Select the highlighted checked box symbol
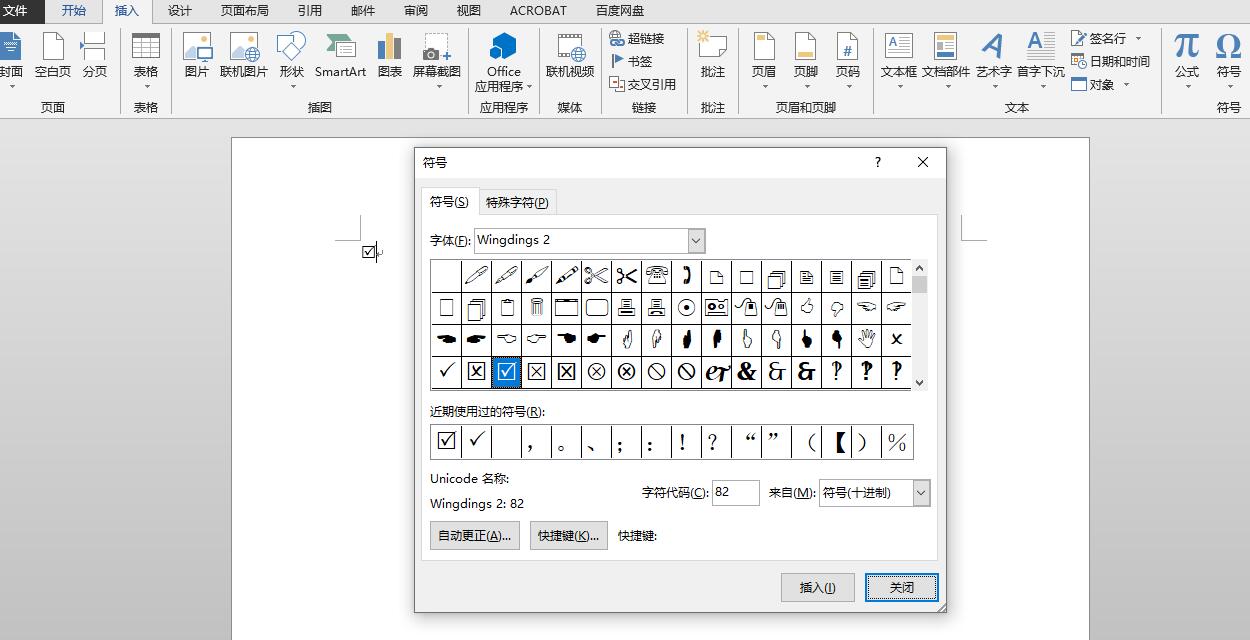 click(x=506, y=372)
